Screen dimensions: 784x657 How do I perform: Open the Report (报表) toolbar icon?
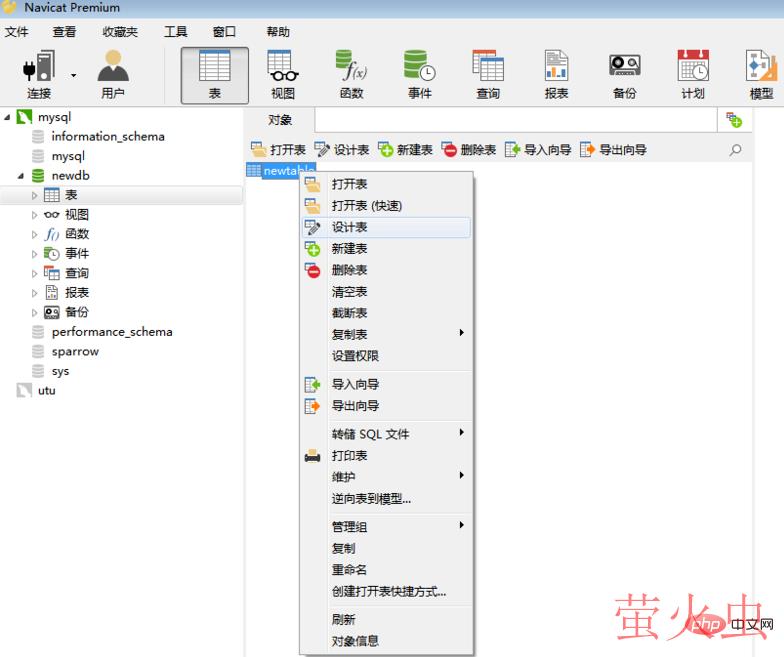point(556,75)
